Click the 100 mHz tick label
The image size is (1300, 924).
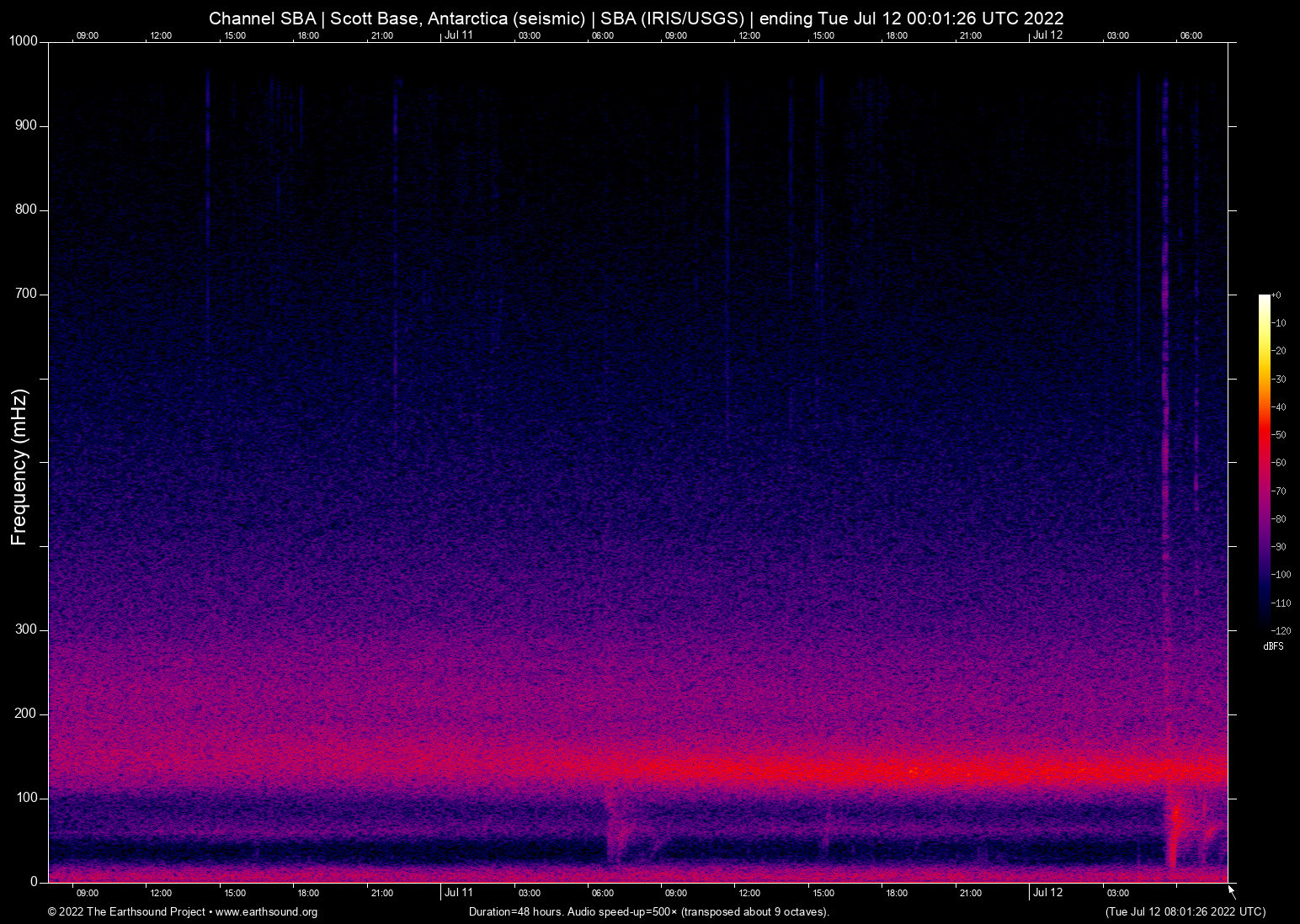pos(26,798)
